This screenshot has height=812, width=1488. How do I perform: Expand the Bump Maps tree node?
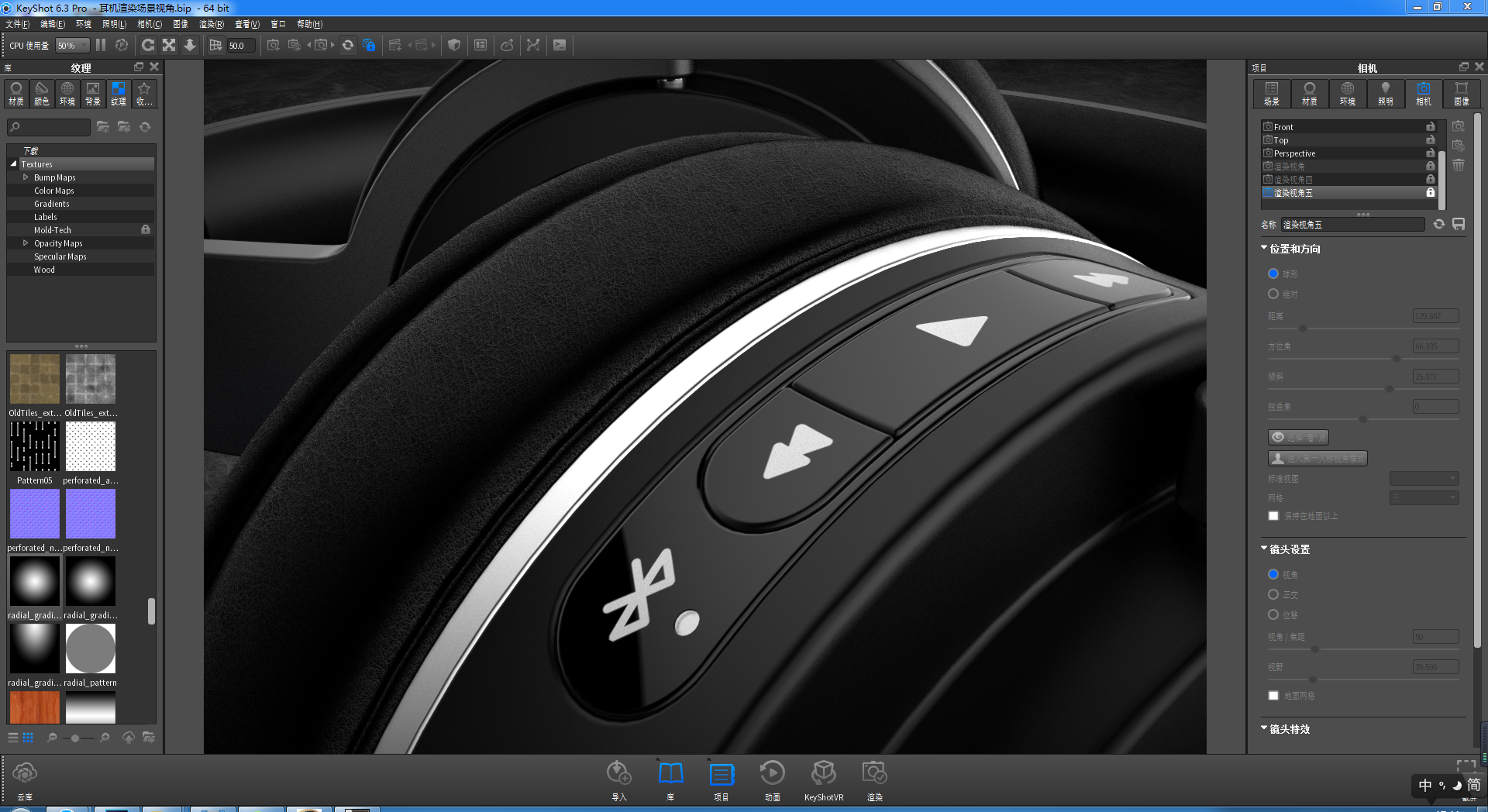(25, 177)
